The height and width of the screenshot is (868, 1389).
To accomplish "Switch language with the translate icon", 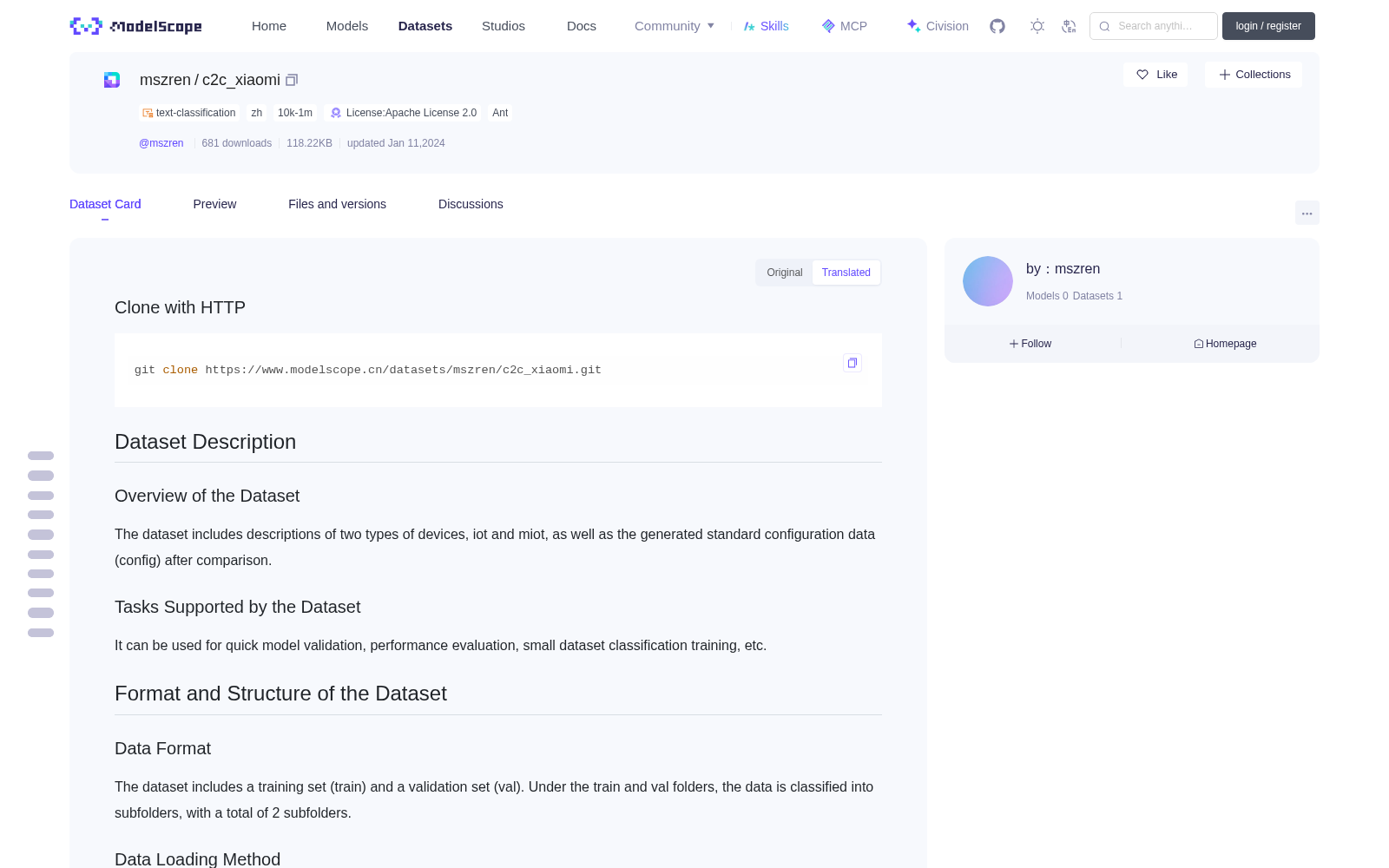I will [x=1069, y=26].
